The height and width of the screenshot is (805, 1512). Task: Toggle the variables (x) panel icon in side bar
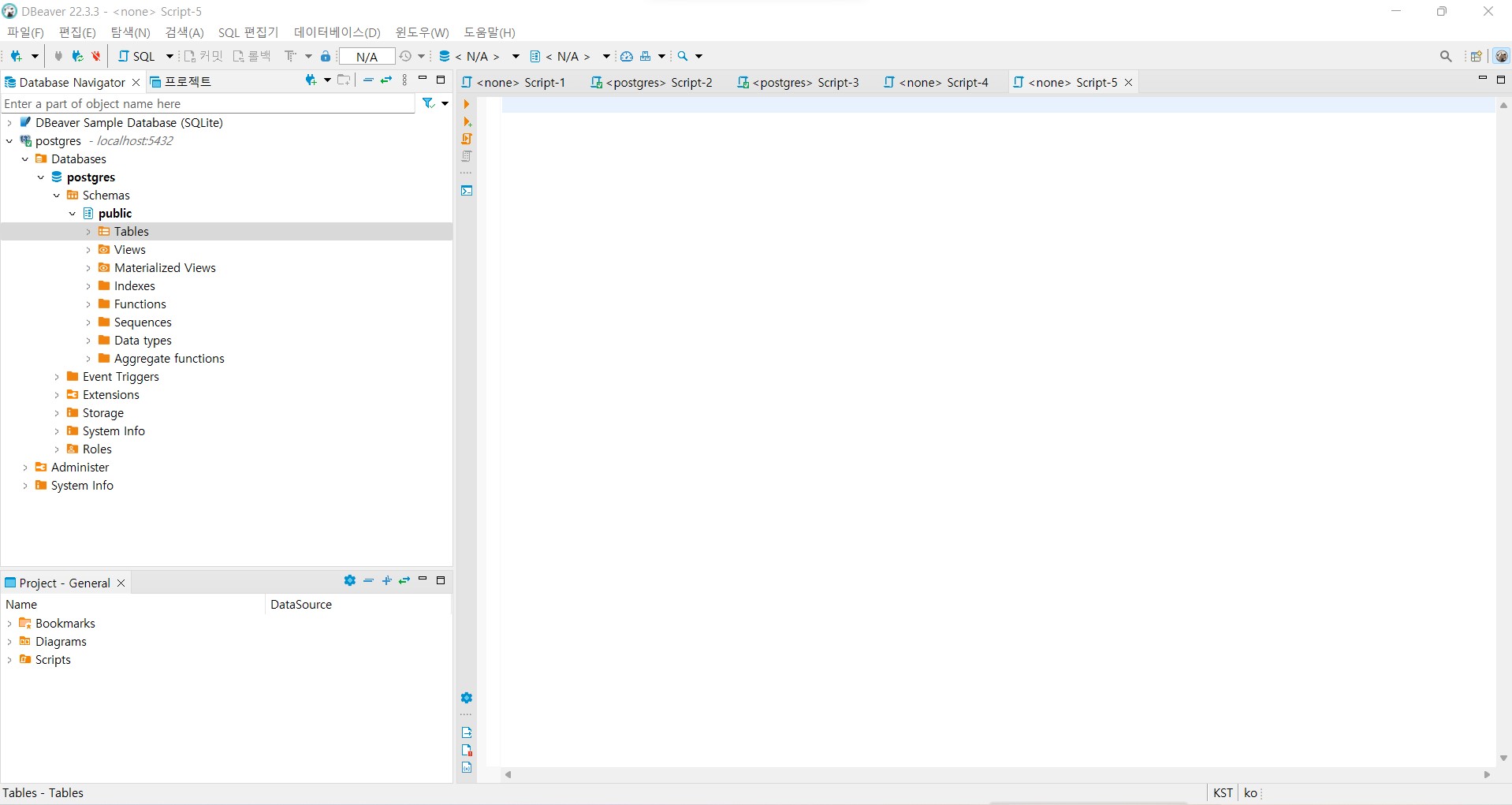click(467, 767)
